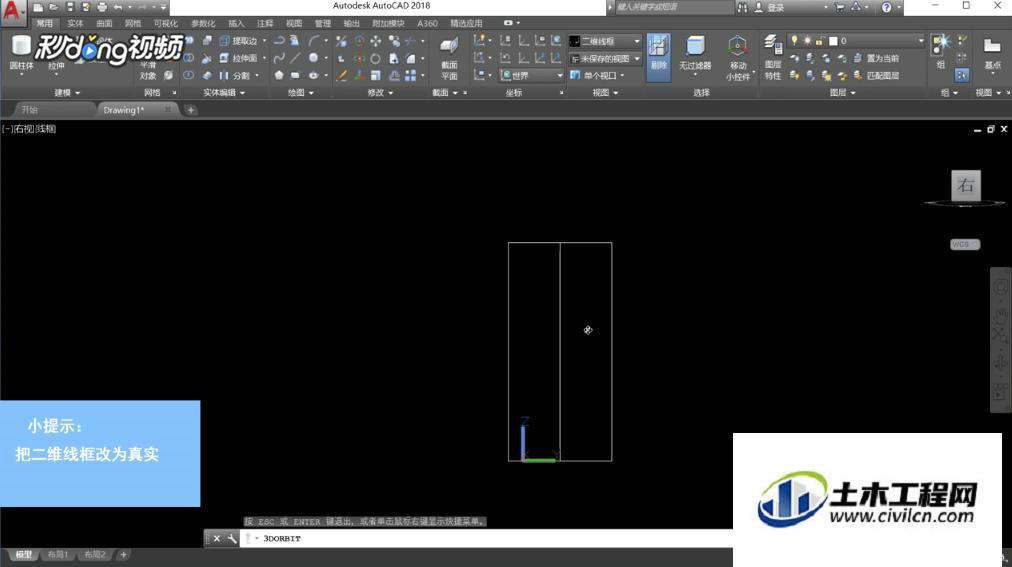Open the Autodesk App Store cart icon
This screenshot has width=1012, height=567.
[839, 7]
